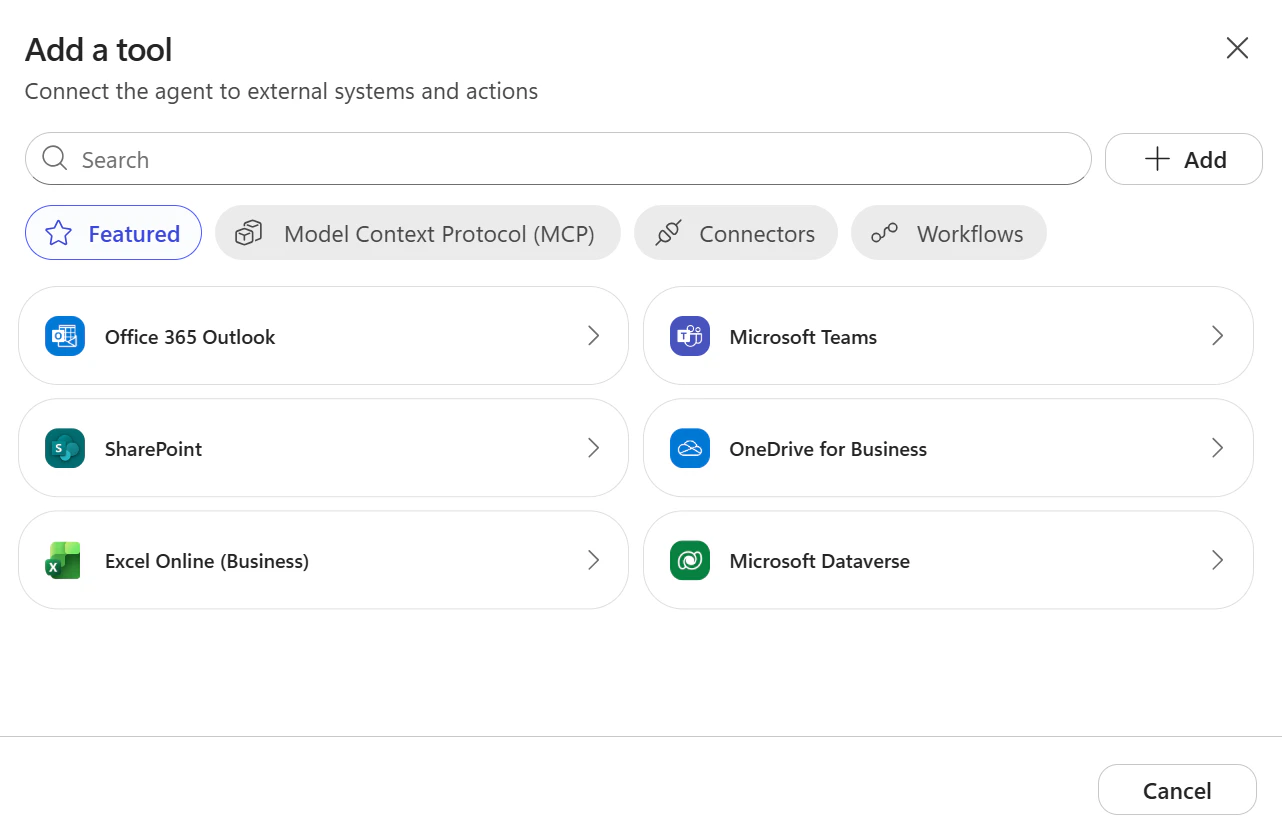
Task: Open the Microsoft Teams label
Action: point(803,337)
